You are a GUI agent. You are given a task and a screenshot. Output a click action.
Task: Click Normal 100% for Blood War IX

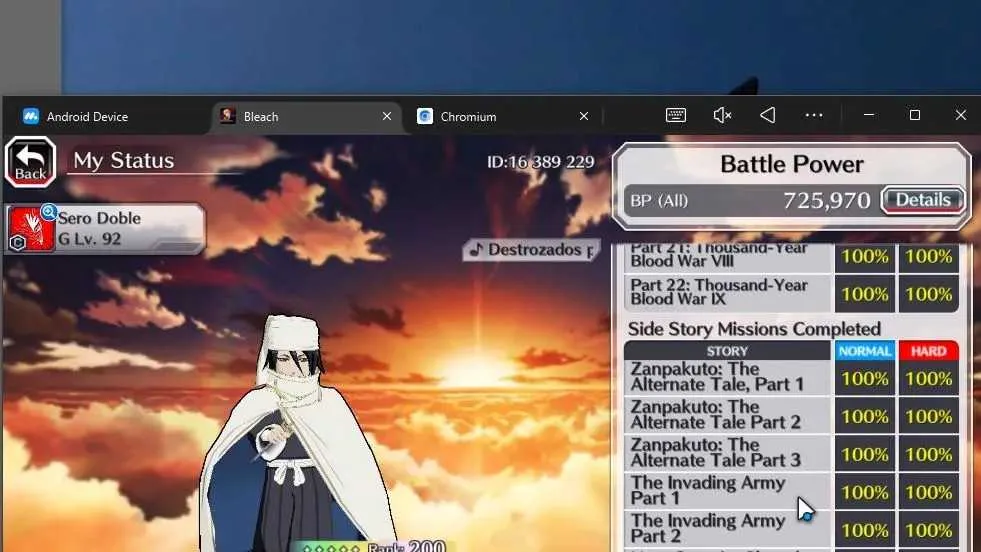point(865,294)
